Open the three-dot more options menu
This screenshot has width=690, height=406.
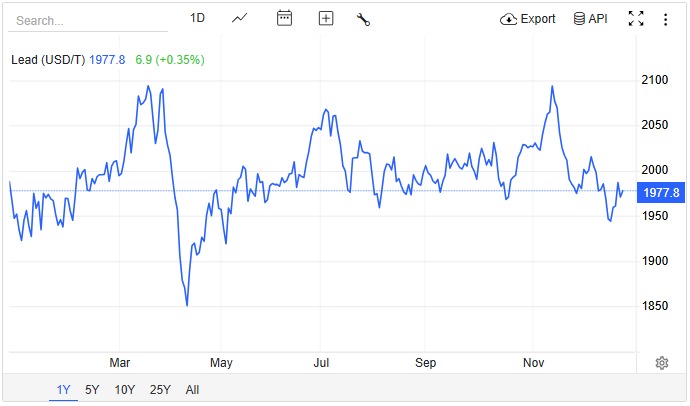click(666, 19)
